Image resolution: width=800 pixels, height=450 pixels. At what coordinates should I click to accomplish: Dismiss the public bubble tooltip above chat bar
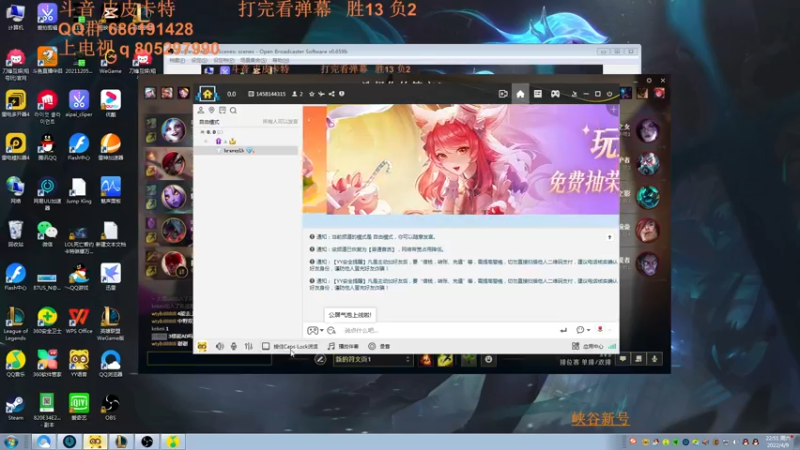350,315
